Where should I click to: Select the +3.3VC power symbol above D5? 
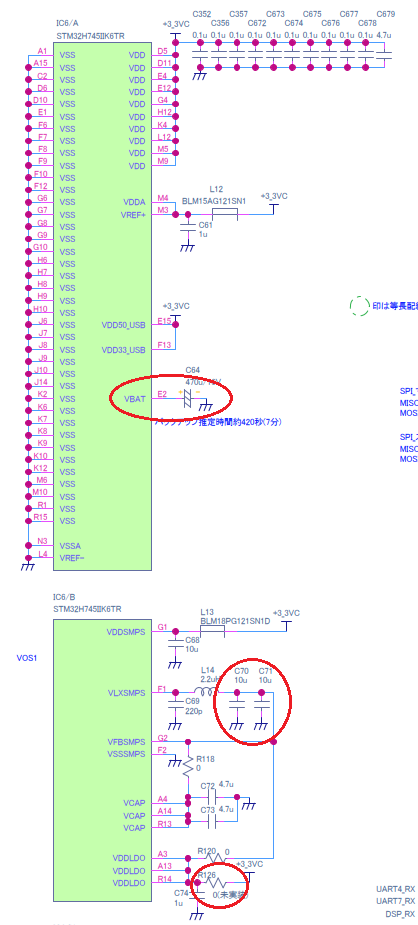point(175,34)
